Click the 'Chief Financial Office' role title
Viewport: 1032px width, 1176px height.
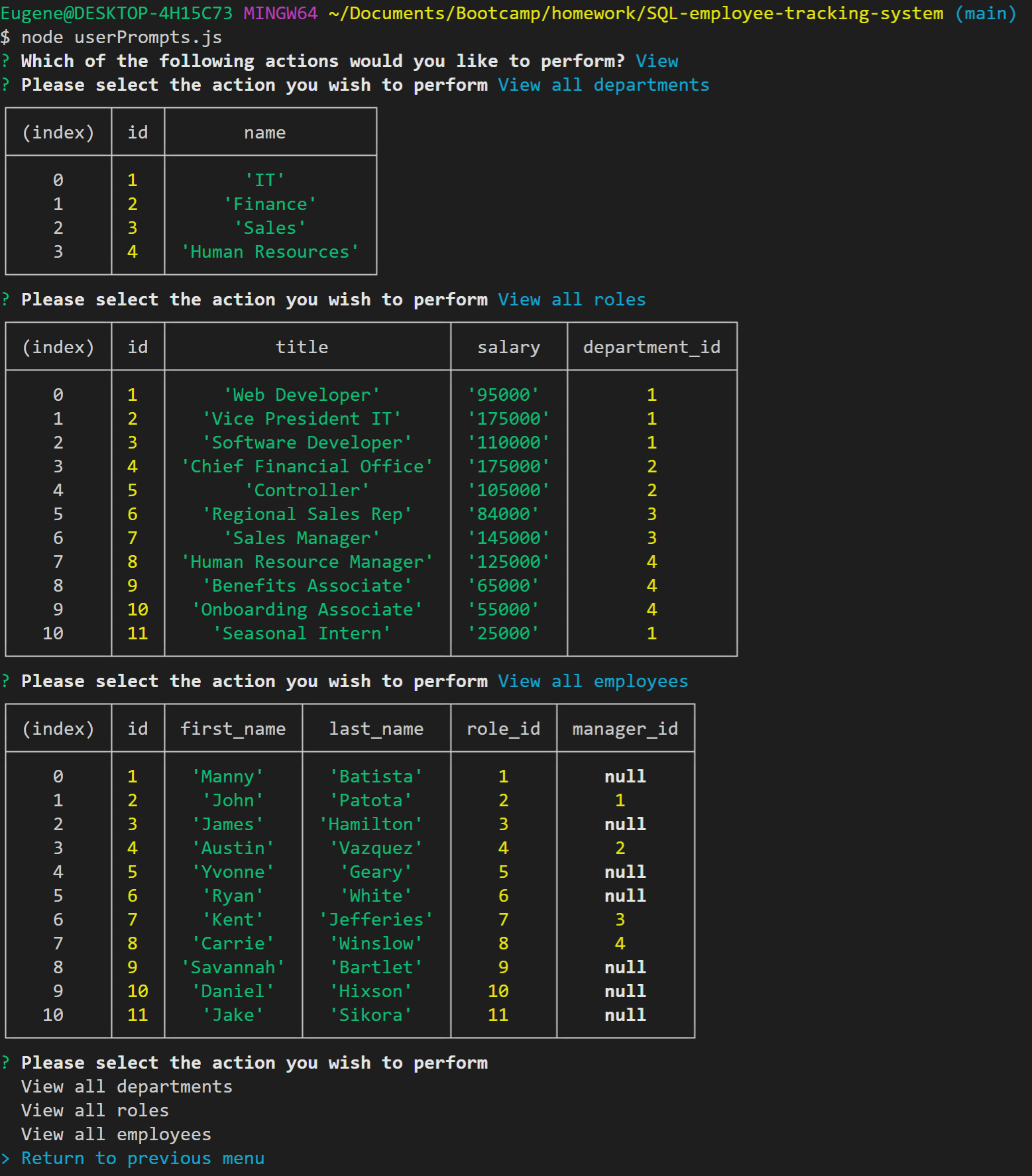click(x=307, y=466)
